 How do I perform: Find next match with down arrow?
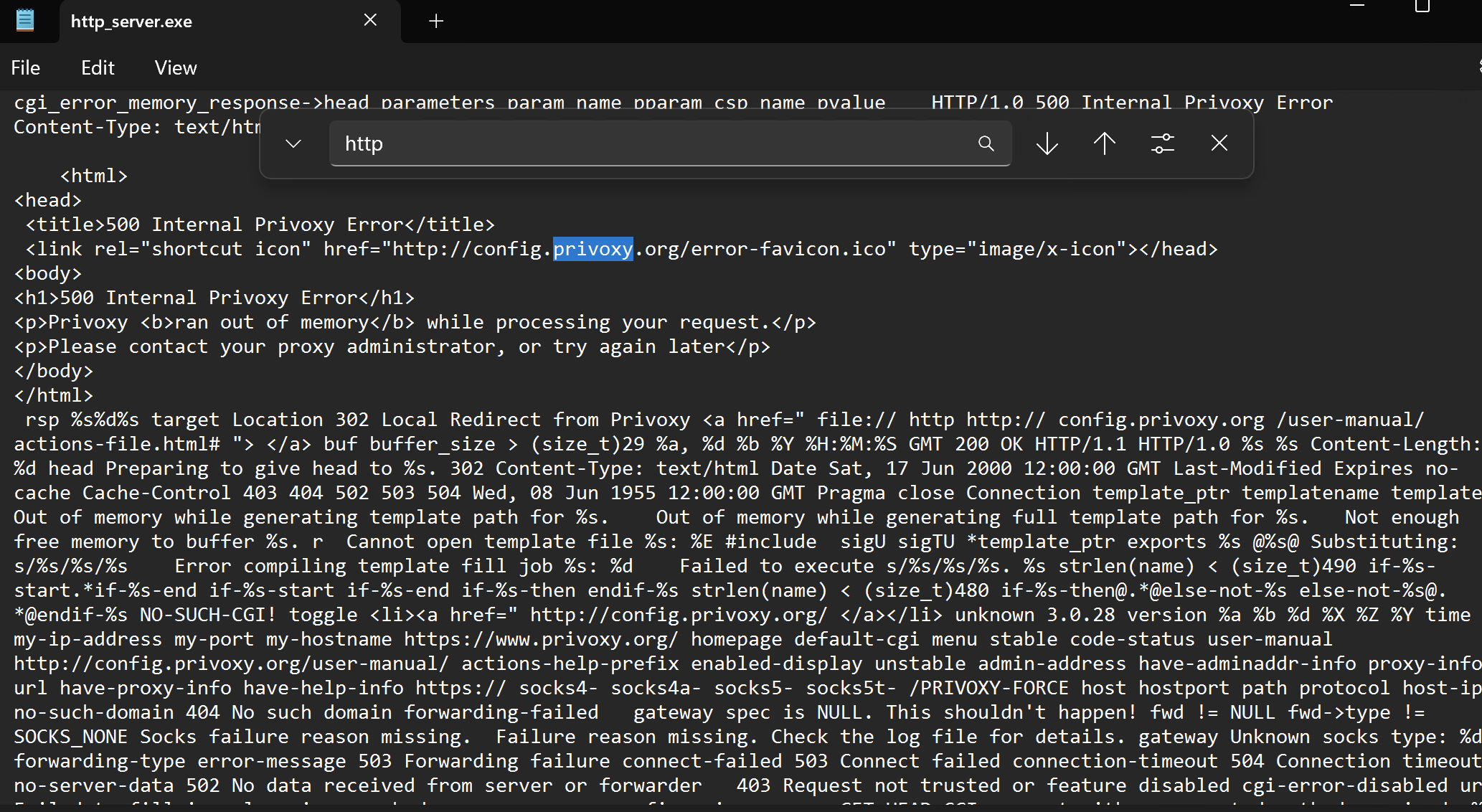point(1047,143)
